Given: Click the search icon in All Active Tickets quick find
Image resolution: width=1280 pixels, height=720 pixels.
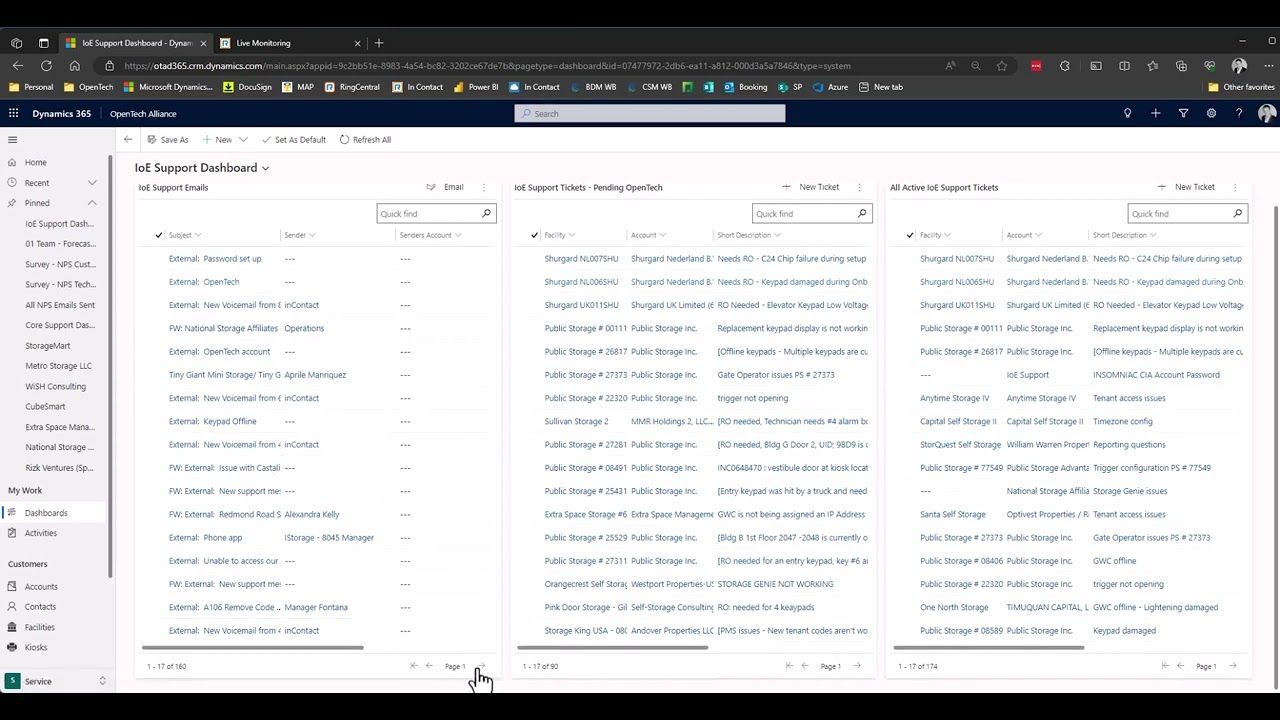Looking at the screenshot, I should point(1237,213).
